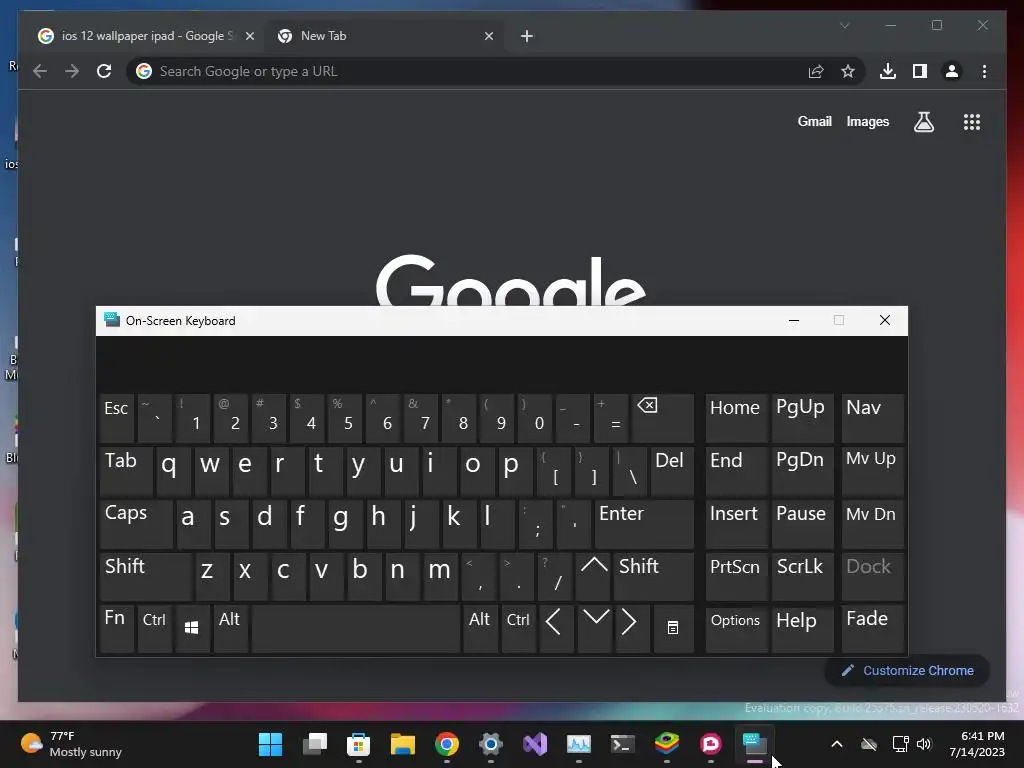Select the New Tab tab

tap(382, 36)
